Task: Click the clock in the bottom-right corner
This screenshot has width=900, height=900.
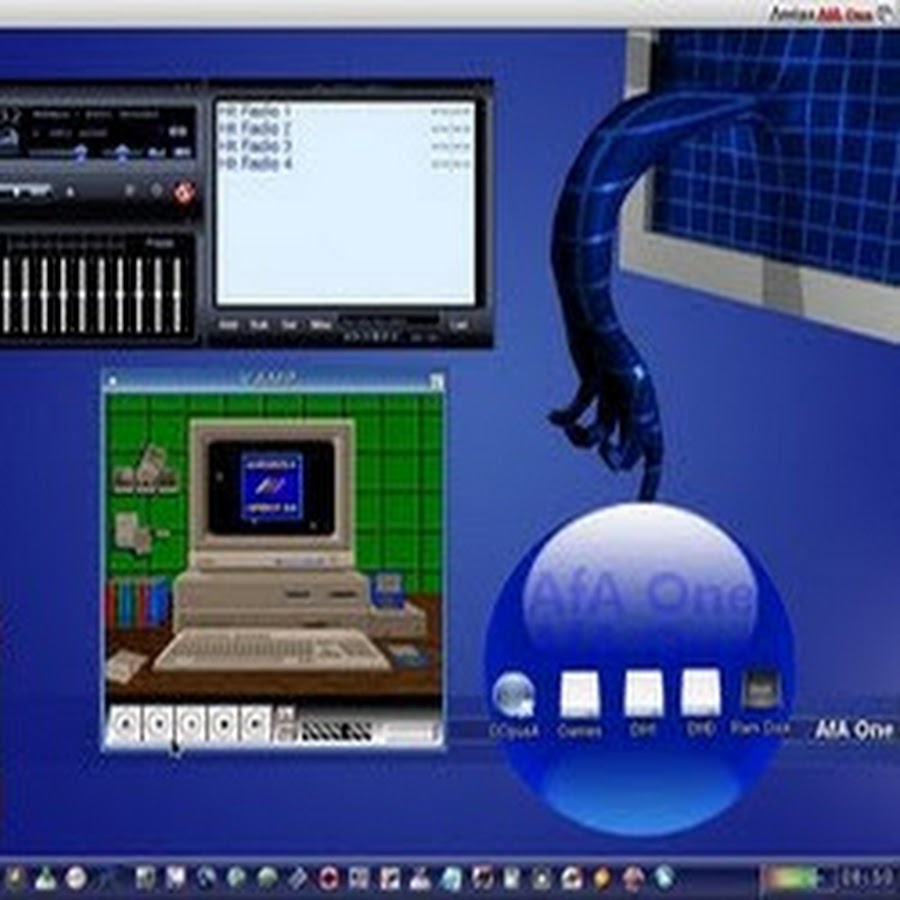Action: 867,878
